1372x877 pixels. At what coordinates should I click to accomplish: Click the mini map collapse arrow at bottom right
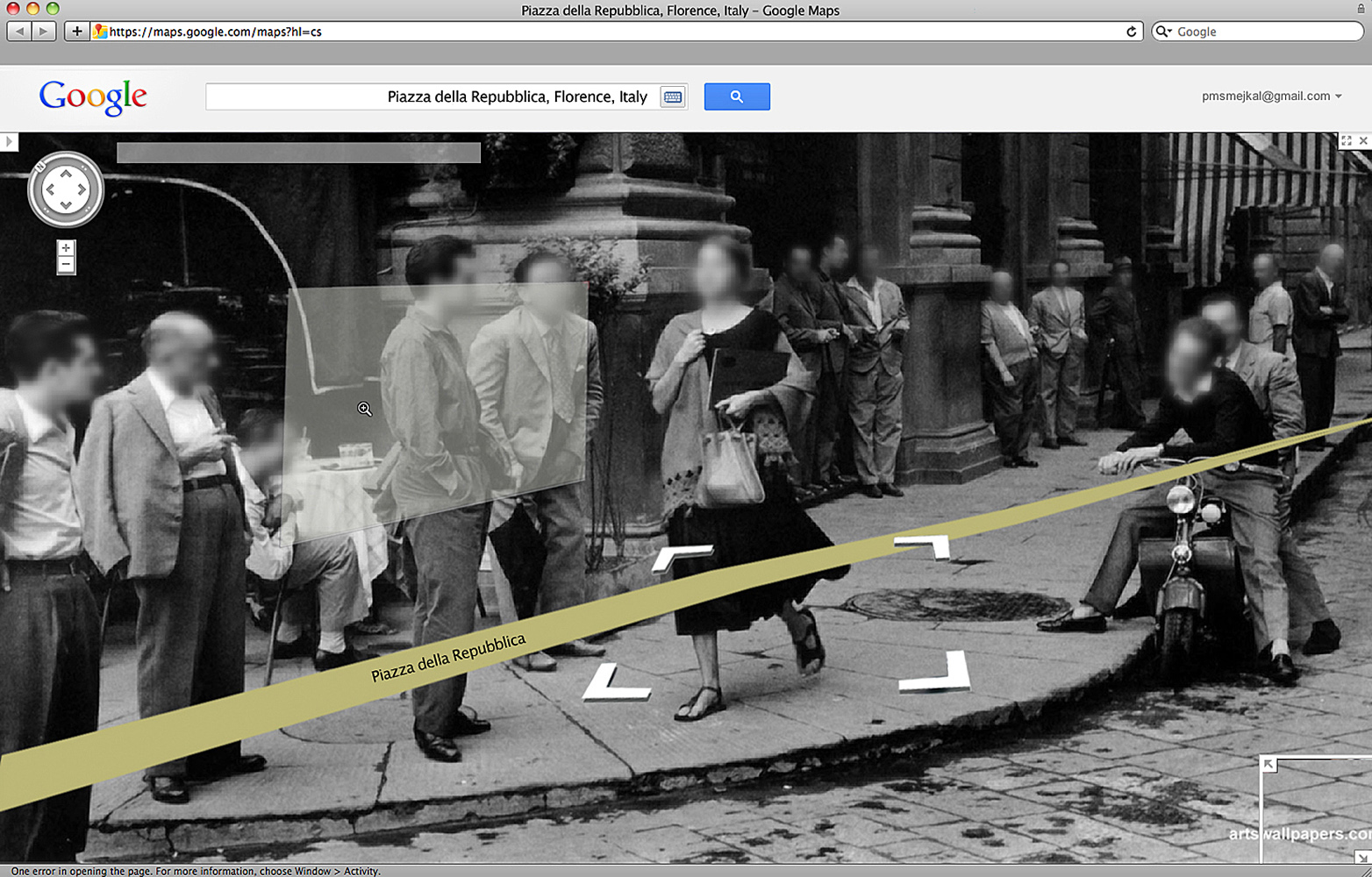(1361, 857)
